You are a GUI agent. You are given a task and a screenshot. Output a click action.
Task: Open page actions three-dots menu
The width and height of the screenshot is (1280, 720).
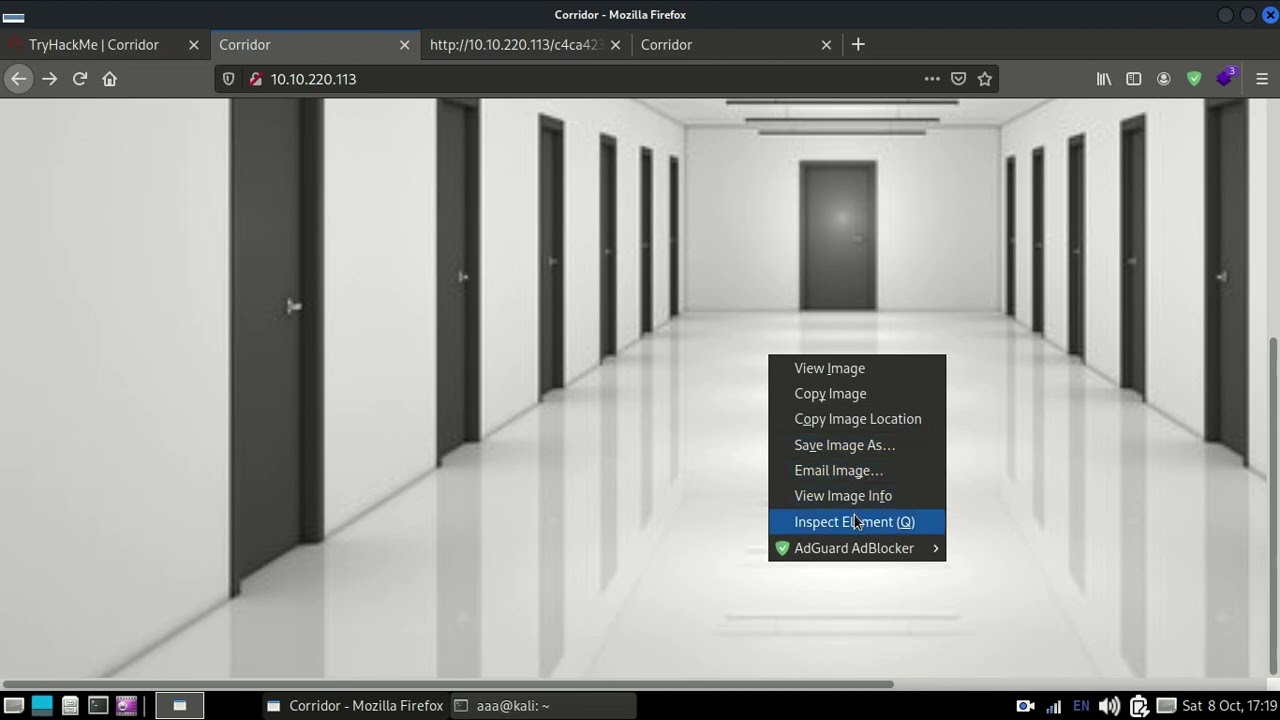tap(932, 79)
